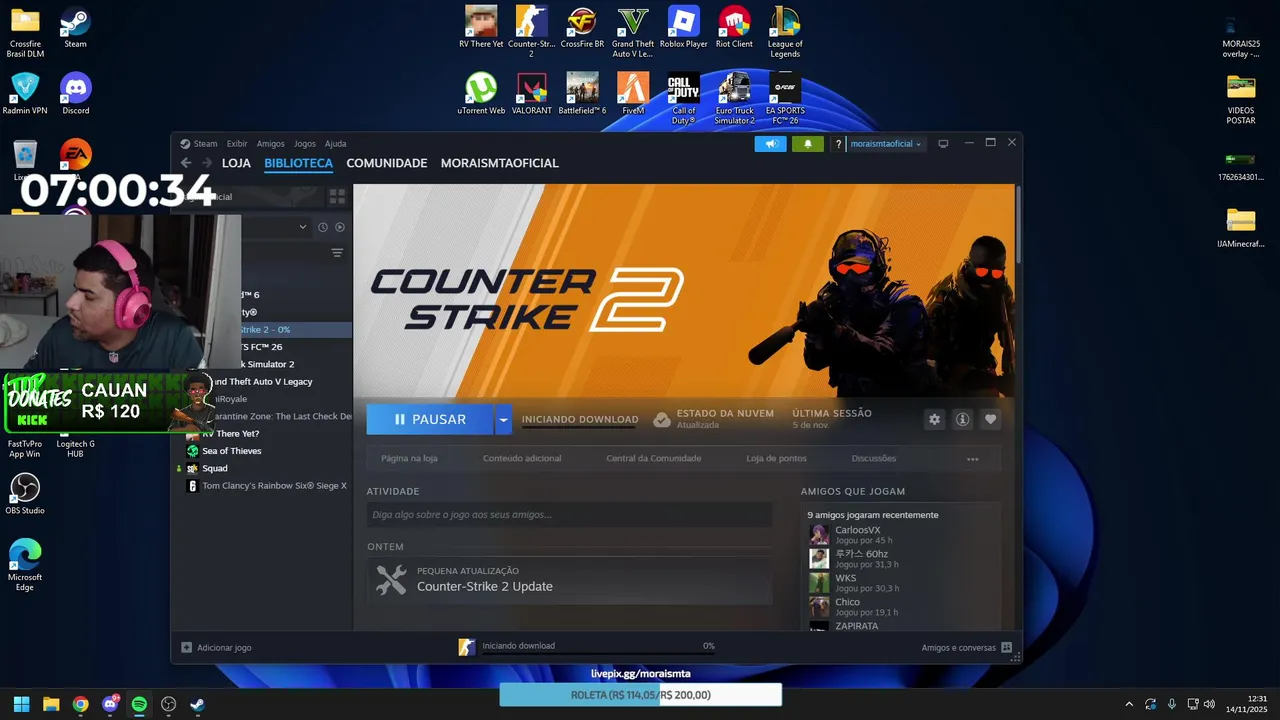This screenshot has width=1280, height=720.
Task: Show recent games clock filter
Action: click(x=323, y=227)
